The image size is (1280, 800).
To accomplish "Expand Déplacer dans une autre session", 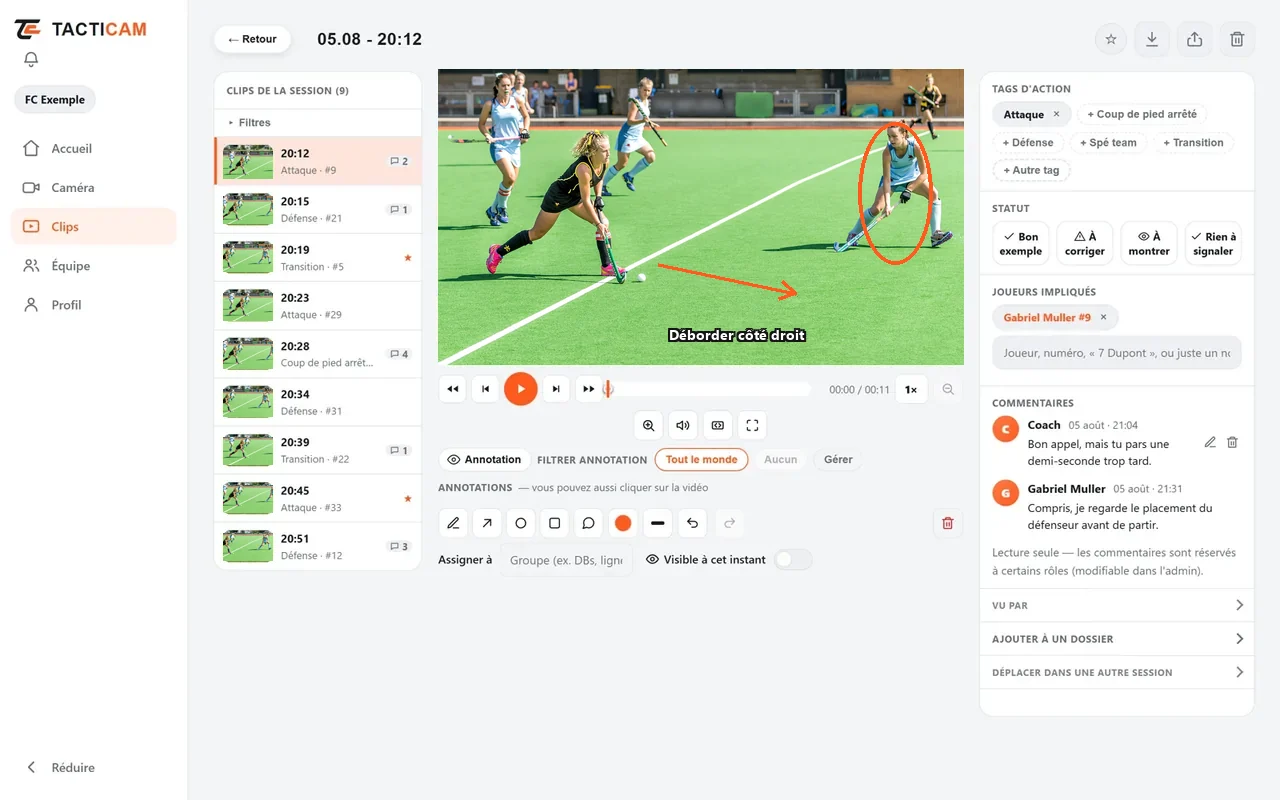I will pyautogui.click(x=1117, y=672).
